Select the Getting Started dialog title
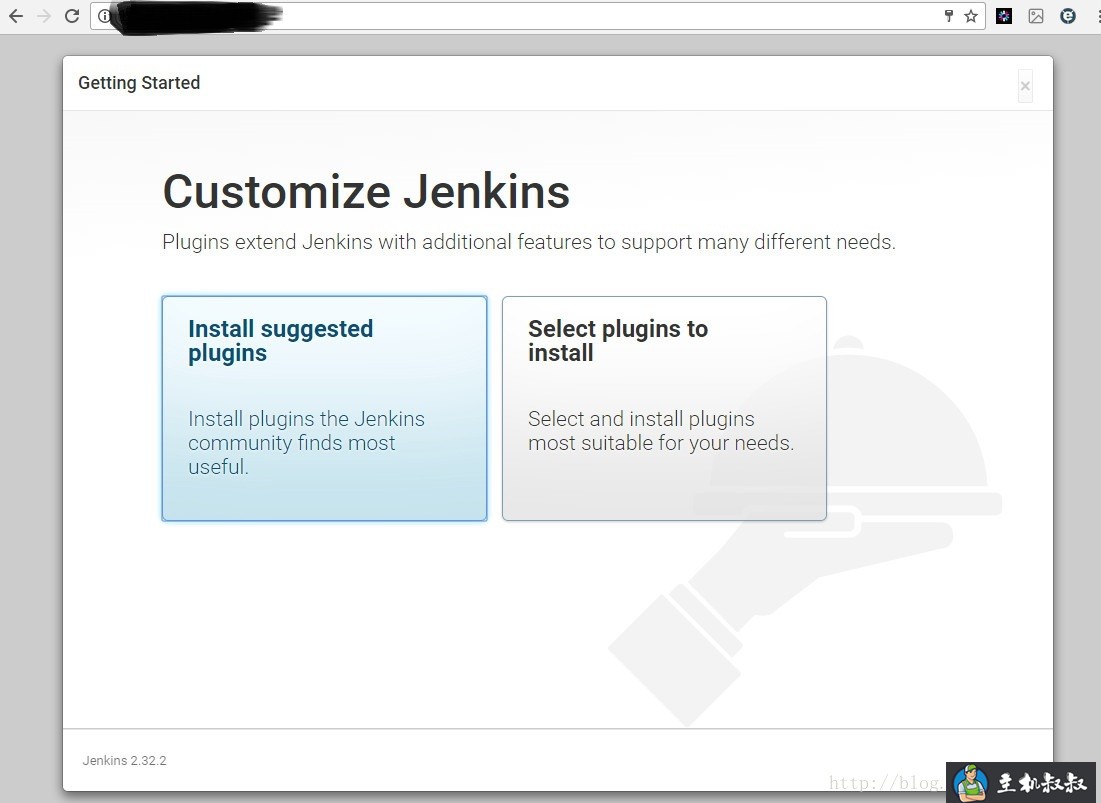 pos(139,83)
